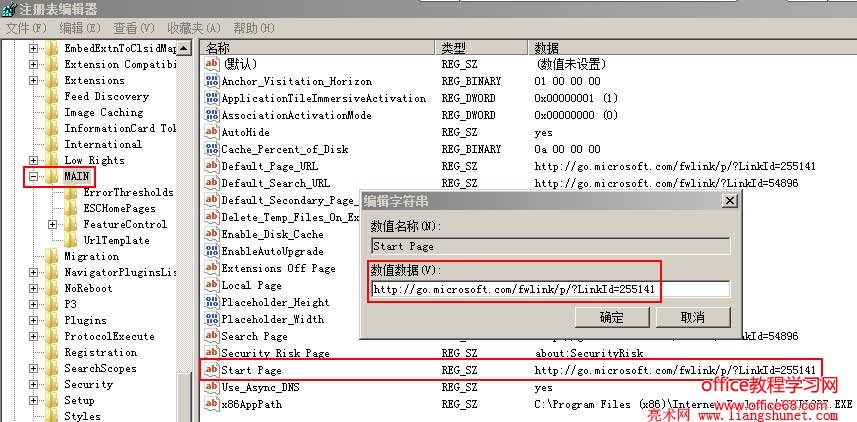Screen dimensions: 857x422
Task: Click the 确定 button in the dialog
Action: (612, 318)
